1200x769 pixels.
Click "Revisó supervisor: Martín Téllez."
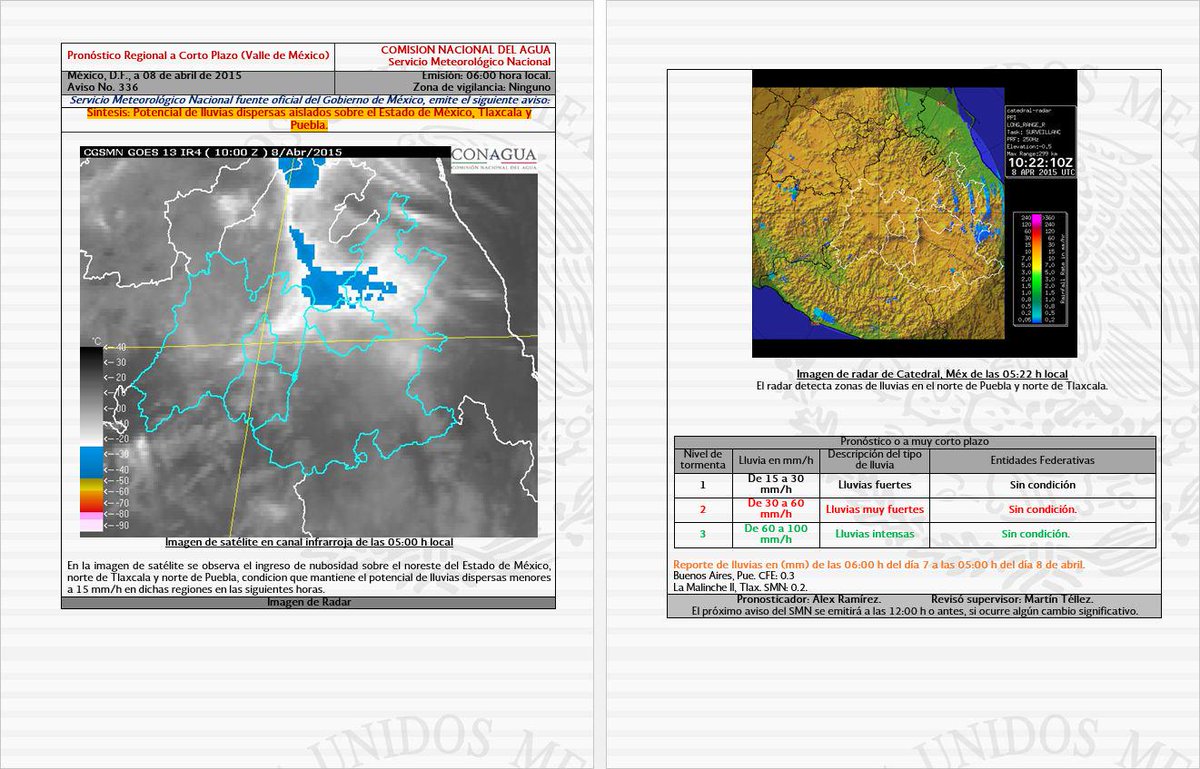[1011, 598]
